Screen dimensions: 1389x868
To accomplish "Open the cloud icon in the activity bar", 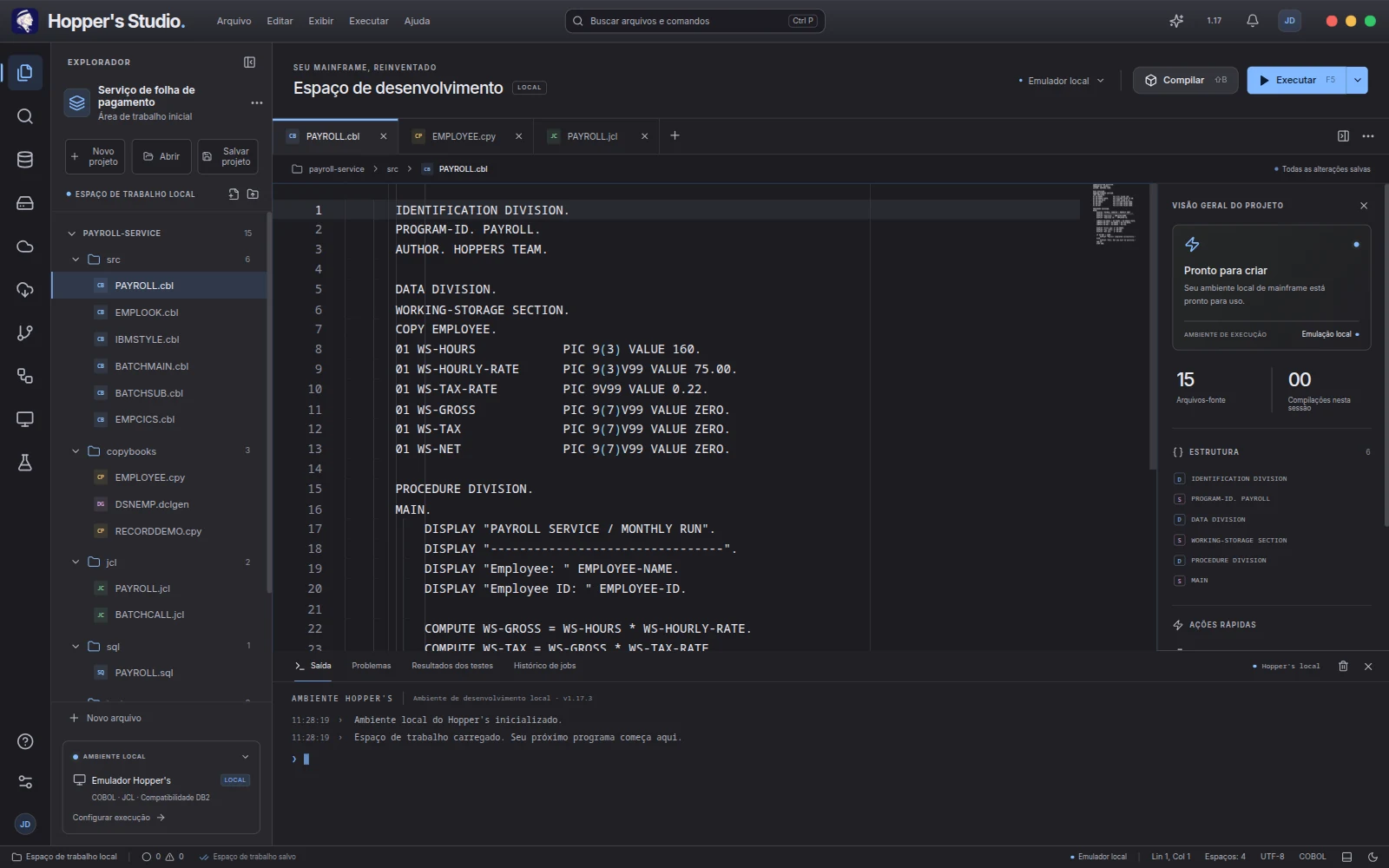I will 25,247.
